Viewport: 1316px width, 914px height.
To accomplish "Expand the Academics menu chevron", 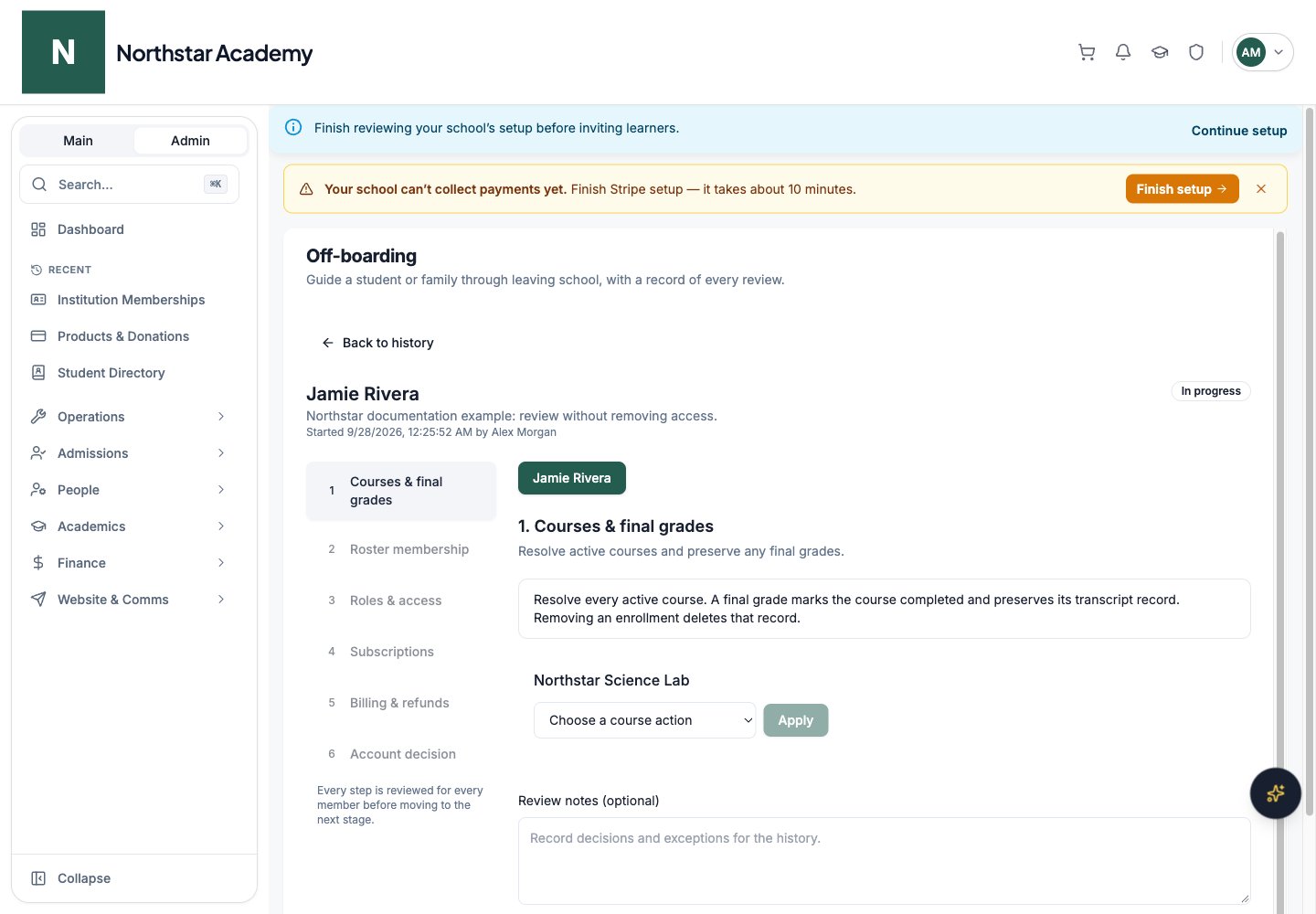I will click(221, 526).
